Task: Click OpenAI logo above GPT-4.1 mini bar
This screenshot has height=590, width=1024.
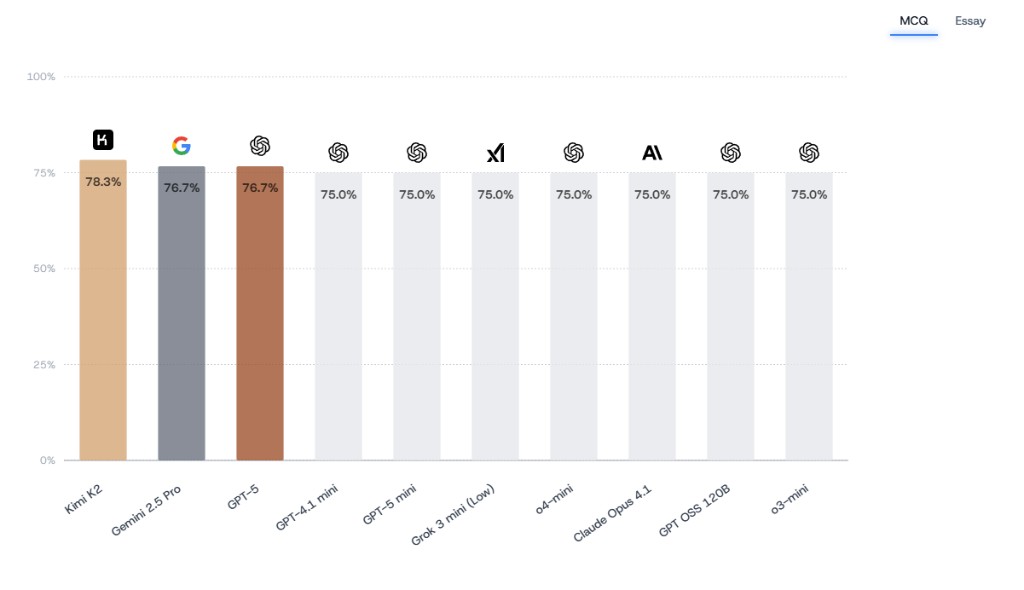Action: 338,153
